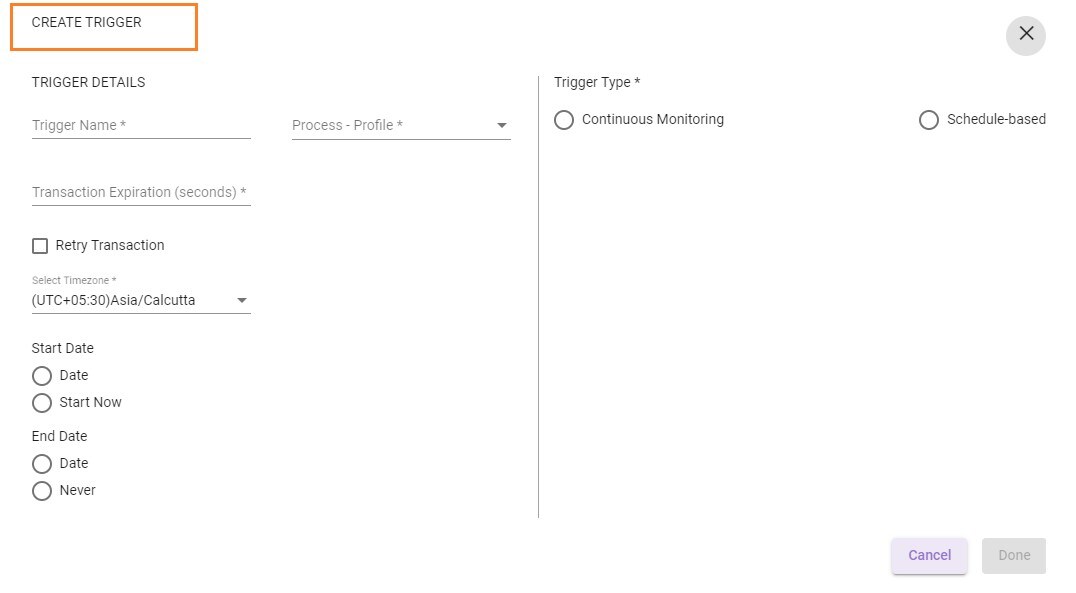The image size is (1076, 593).
Task: Choose the Start Now option
Action: (42, 403)
